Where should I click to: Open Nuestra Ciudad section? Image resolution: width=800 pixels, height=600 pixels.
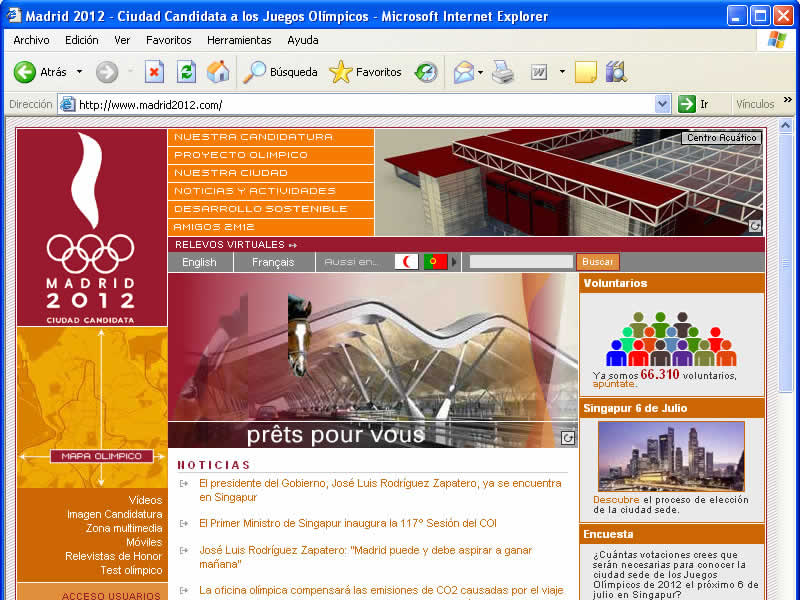coord(271,173)
